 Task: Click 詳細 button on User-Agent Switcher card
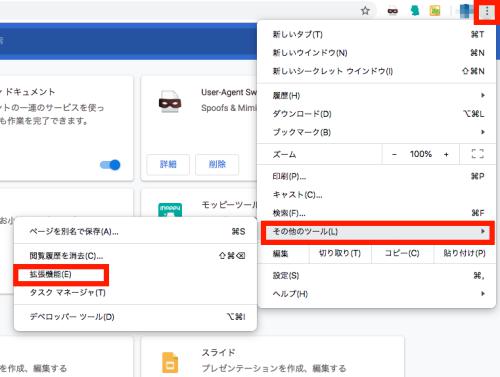168,164
